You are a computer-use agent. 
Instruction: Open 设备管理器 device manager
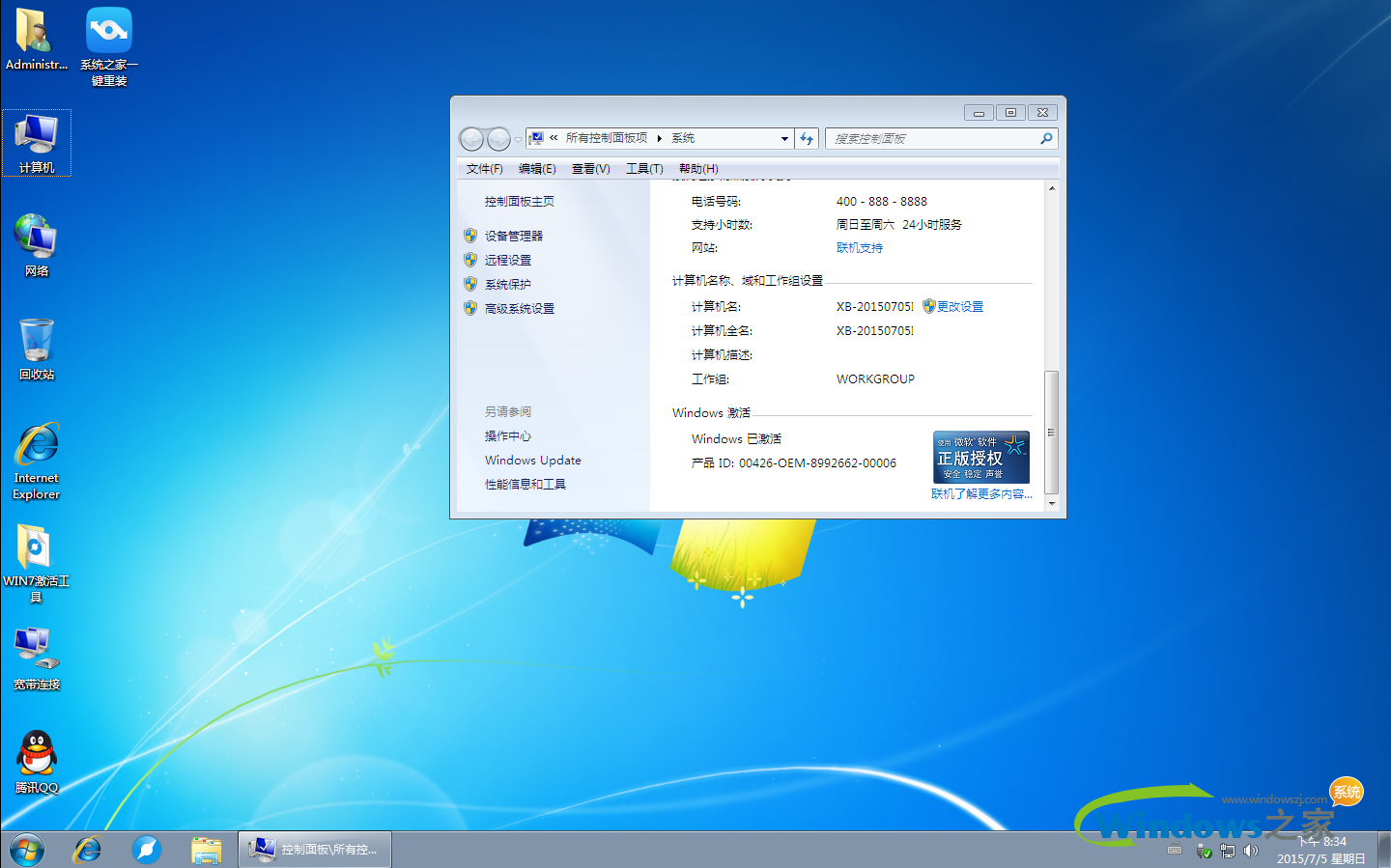[x=512, y=235]
